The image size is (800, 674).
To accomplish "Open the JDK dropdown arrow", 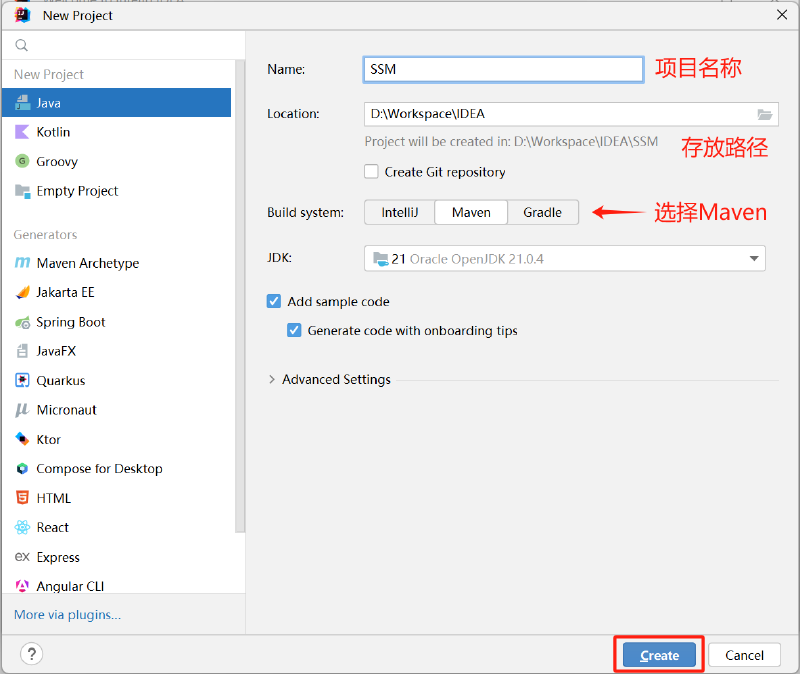I will point(754,258).
